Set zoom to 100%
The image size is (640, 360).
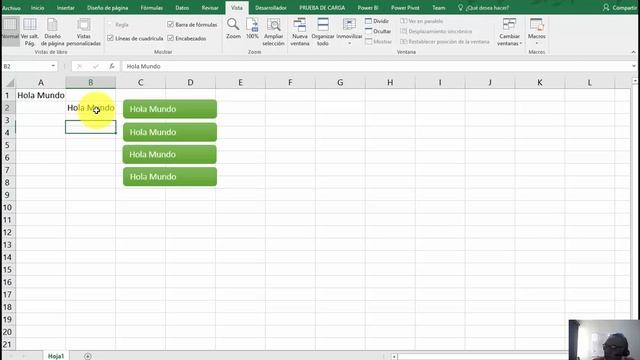tap(252, 29)
